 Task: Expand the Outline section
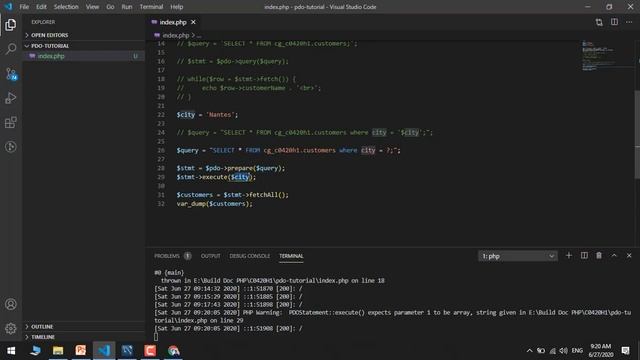[84, 327]
